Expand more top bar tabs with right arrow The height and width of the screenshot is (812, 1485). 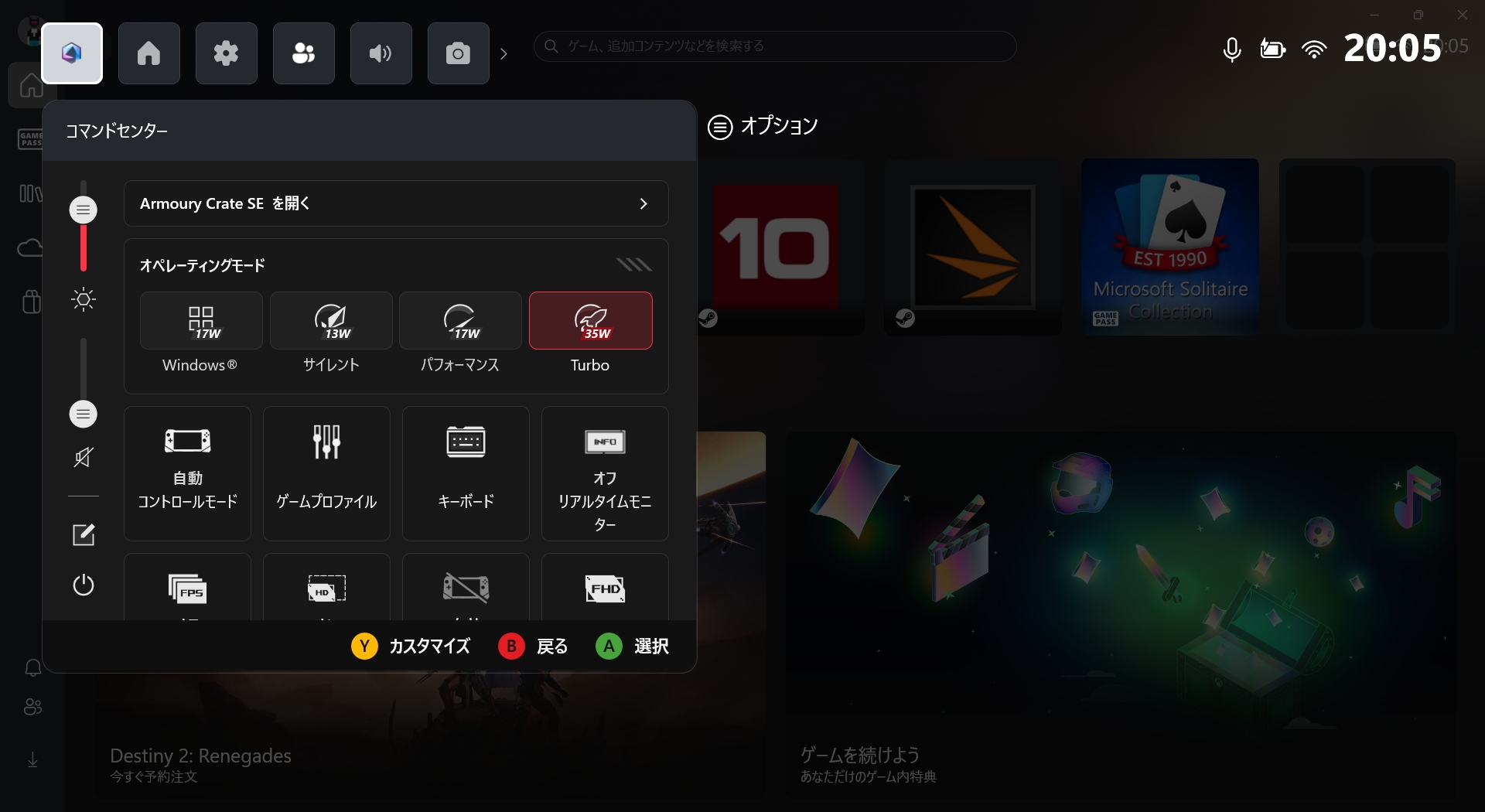[x=504, y=53]
